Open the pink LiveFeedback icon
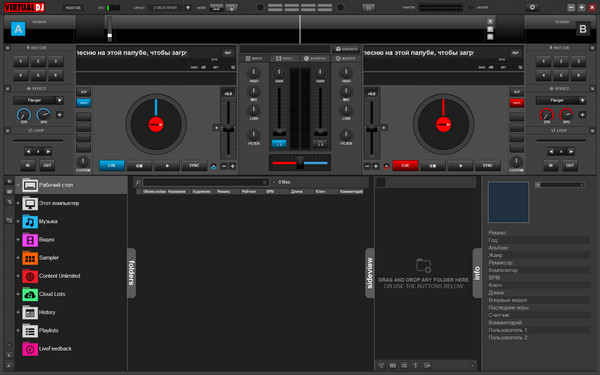 click(x=30, y=349)
